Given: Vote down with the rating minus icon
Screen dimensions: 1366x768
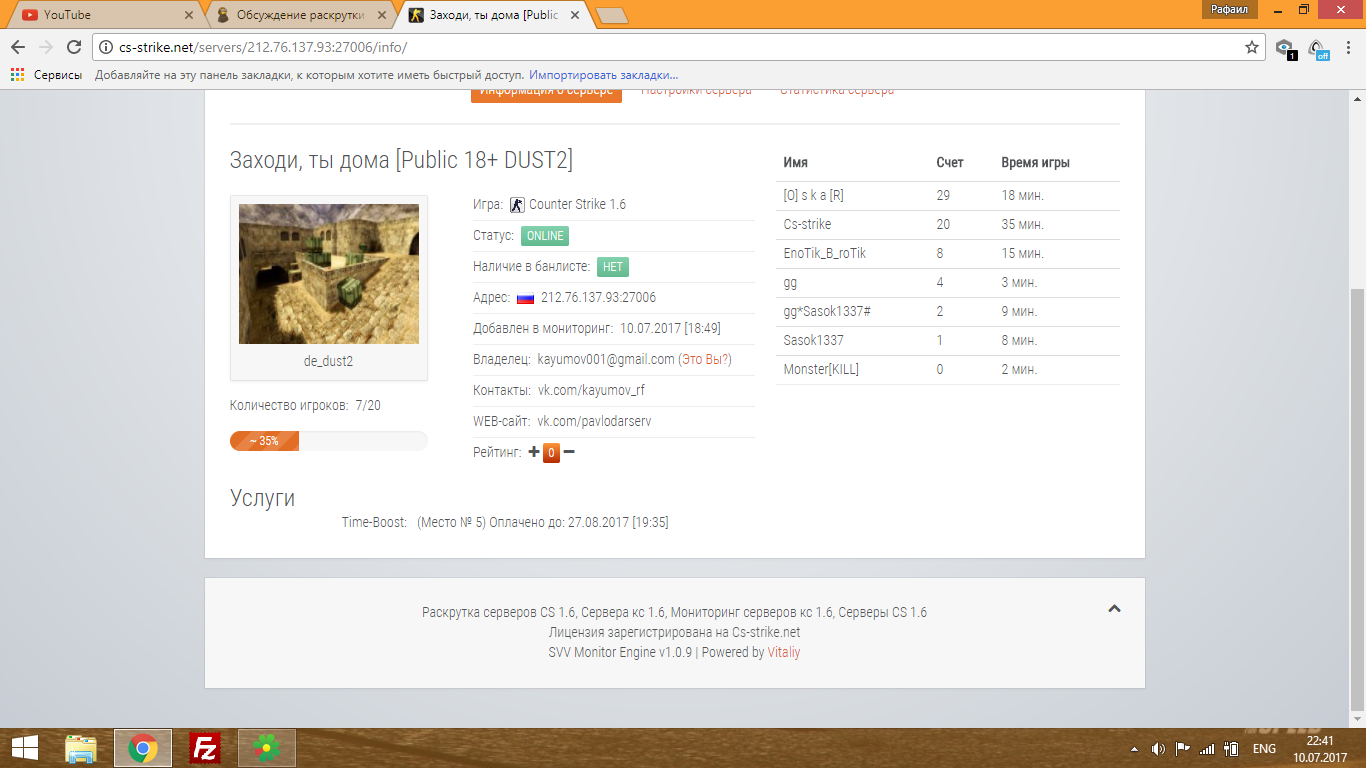Looking at the screenshot, I should point(569,452).
